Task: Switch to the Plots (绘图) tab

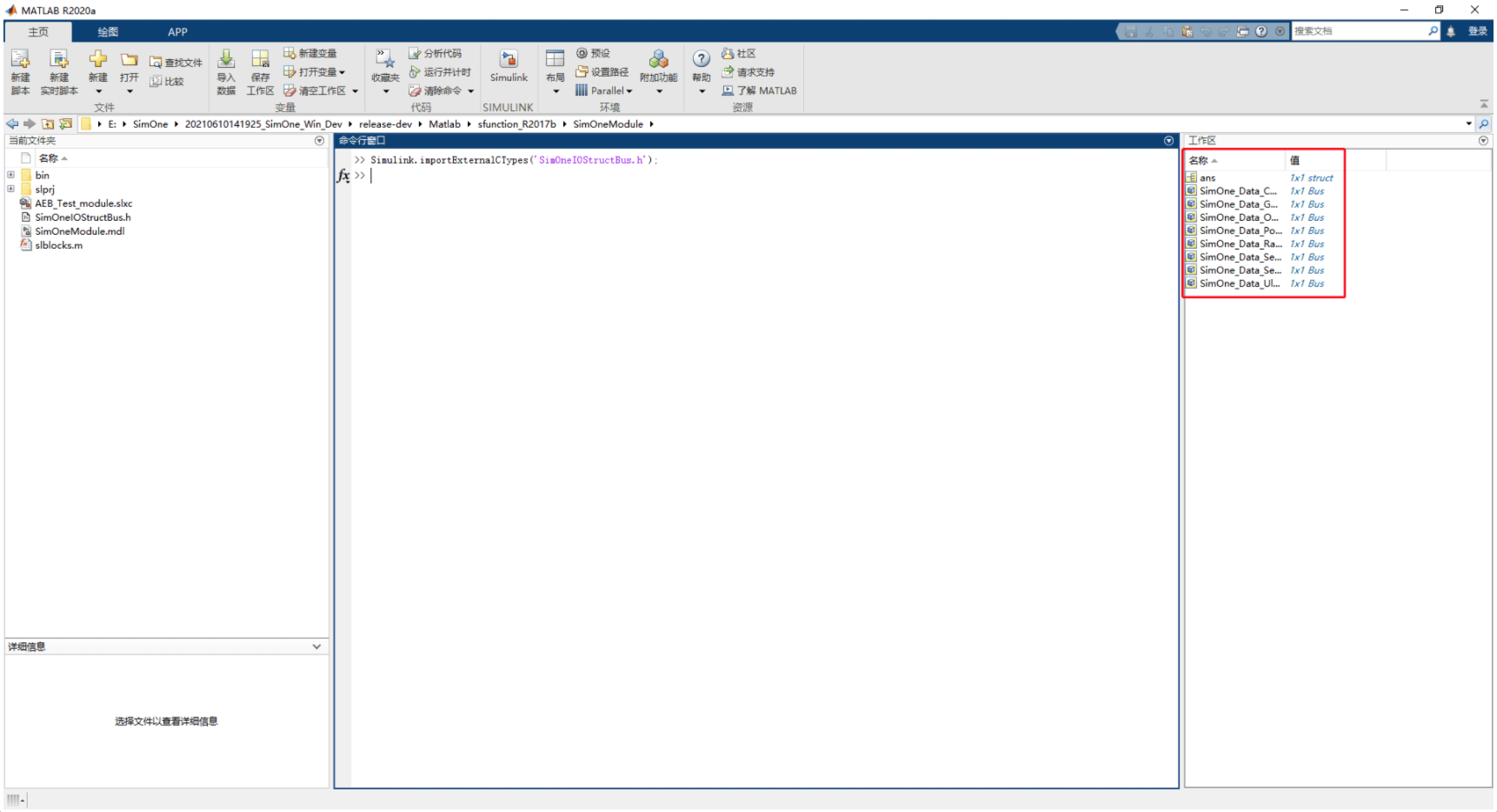Action: tap(107, 32)
